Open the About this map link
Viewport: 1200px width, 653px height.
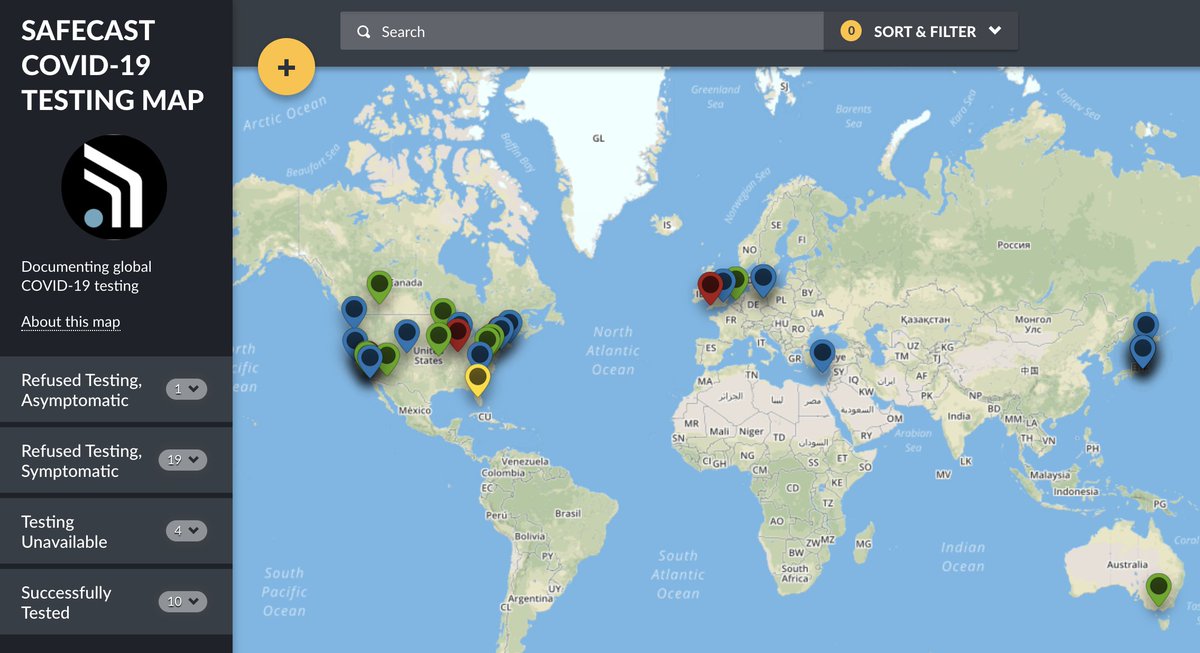point(71,322)
